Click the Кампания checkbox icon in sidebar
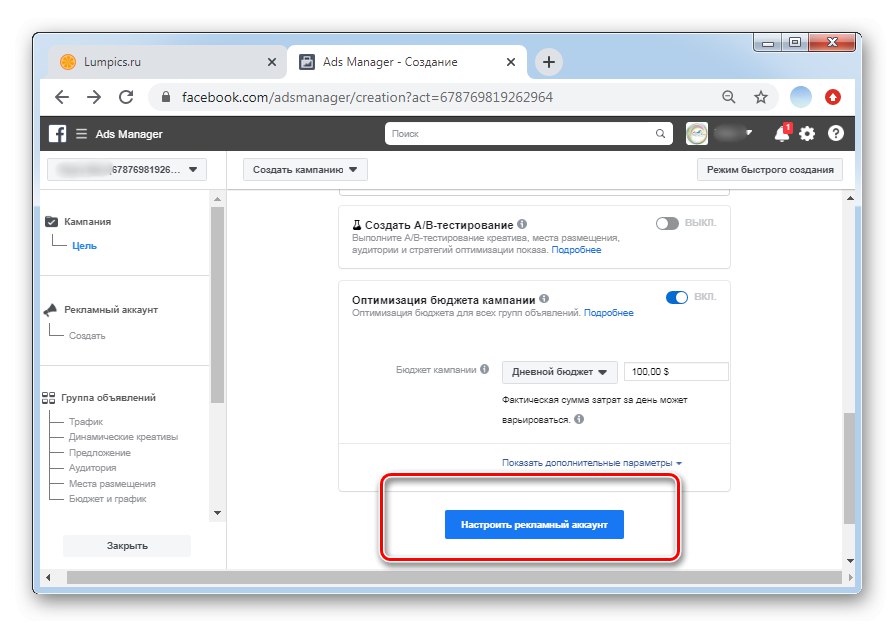 (x=51, y=222)
